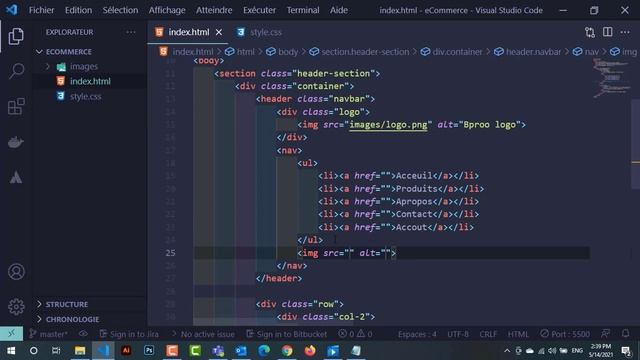Open Photoshop from the taskbar

pos(149,350)
